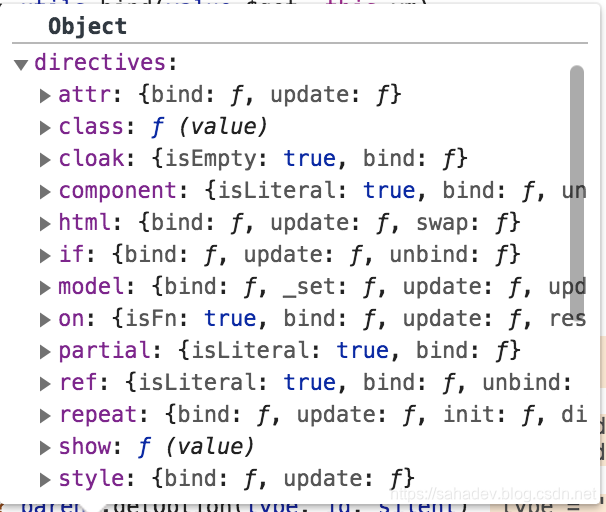Expand the component directive entry
The width and height of the screenshot is (606, 512).
[x=45, y=192]
